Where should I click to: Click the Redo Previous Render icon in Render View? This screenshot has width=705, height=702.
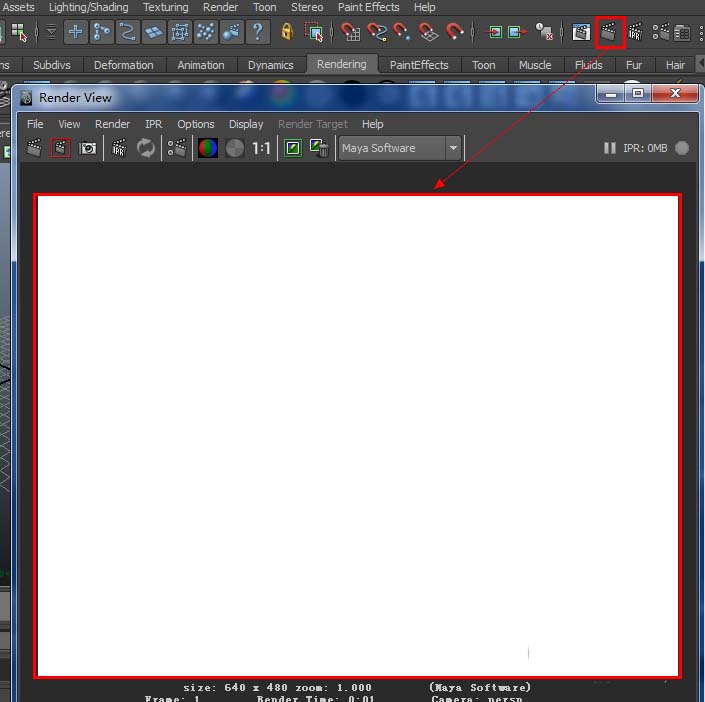[x=35, y=148]
